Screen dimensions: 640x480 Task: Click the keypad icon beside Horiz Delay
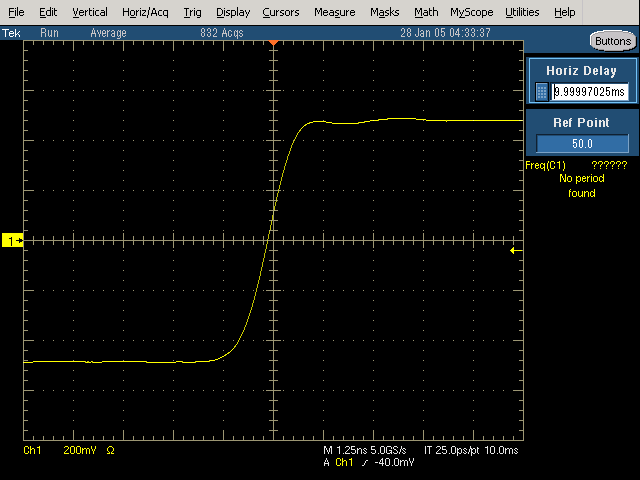click(542, 92)
